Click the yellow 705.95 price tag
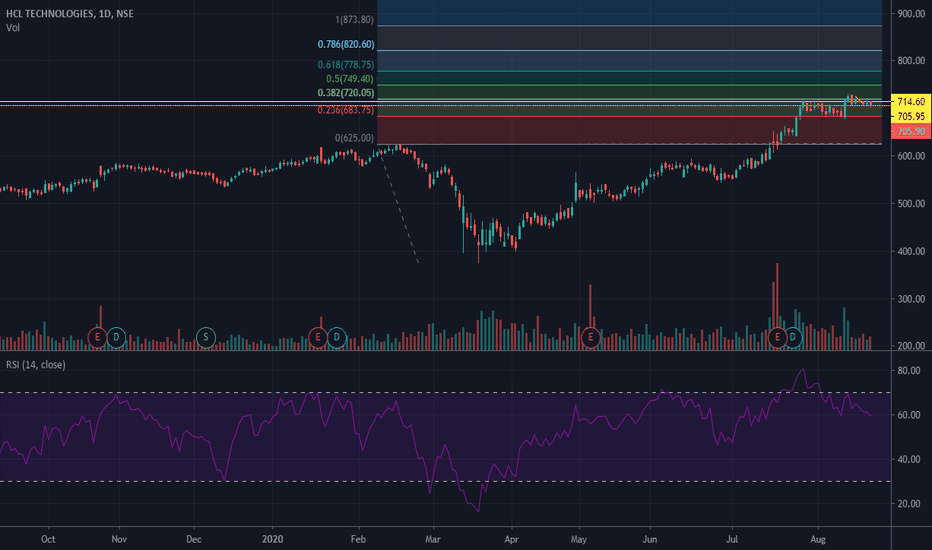The width and height of the screenshot is (932, 550). pos(911,117)
